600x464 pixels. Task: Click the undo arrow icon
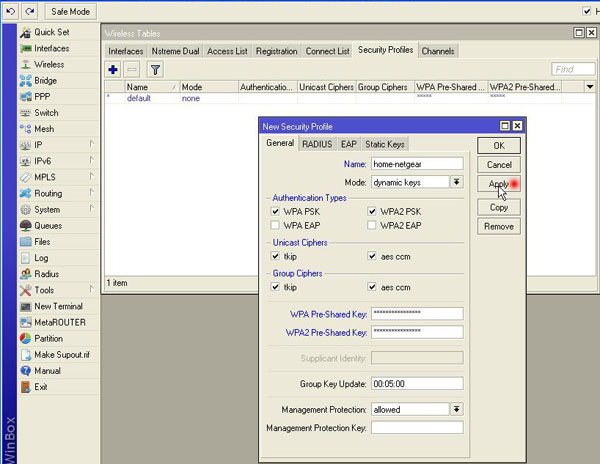(10, 11)
